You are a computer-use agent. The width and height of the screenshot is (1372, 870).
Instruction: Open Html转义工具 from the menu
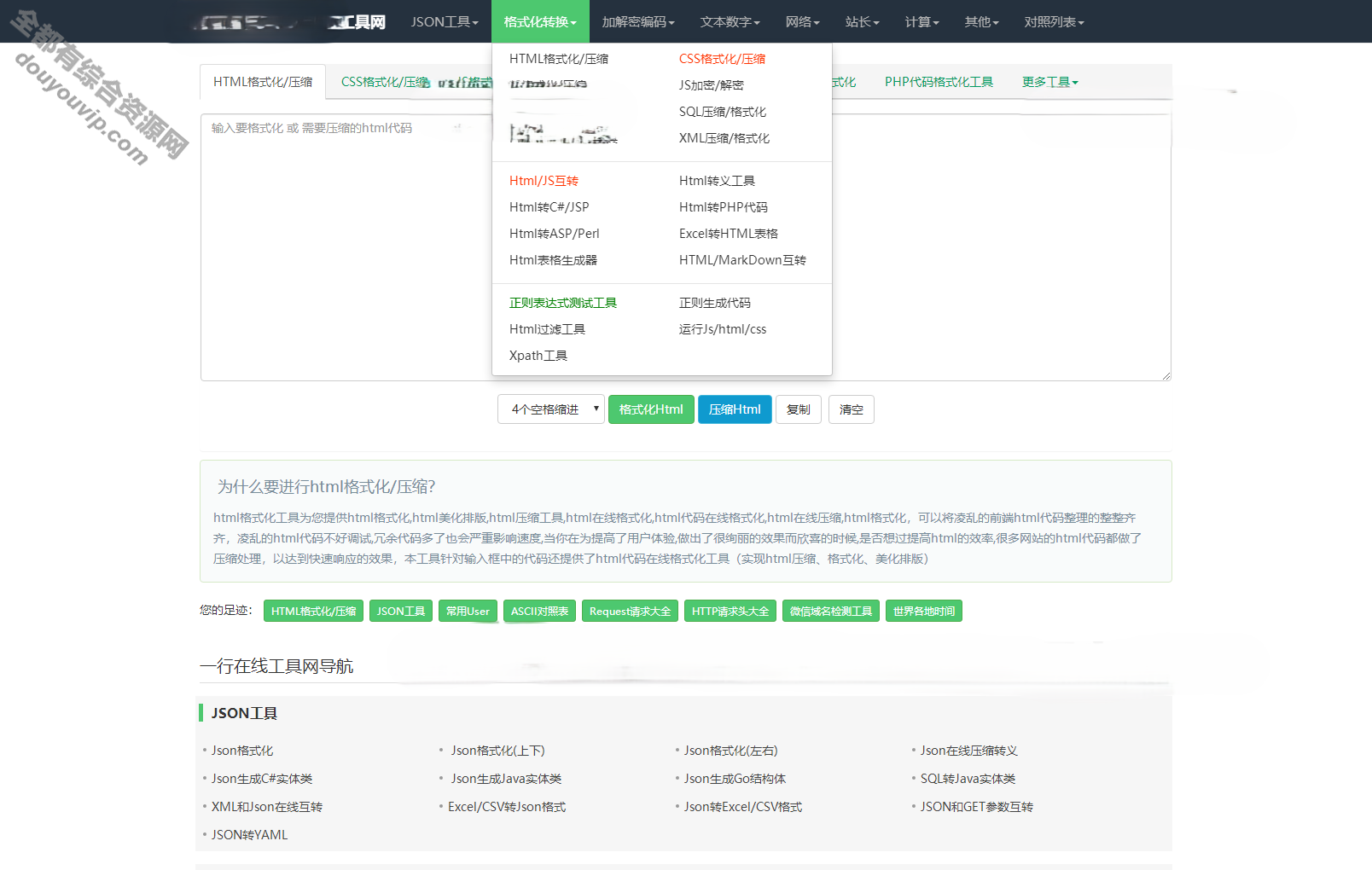coord(717,181)
